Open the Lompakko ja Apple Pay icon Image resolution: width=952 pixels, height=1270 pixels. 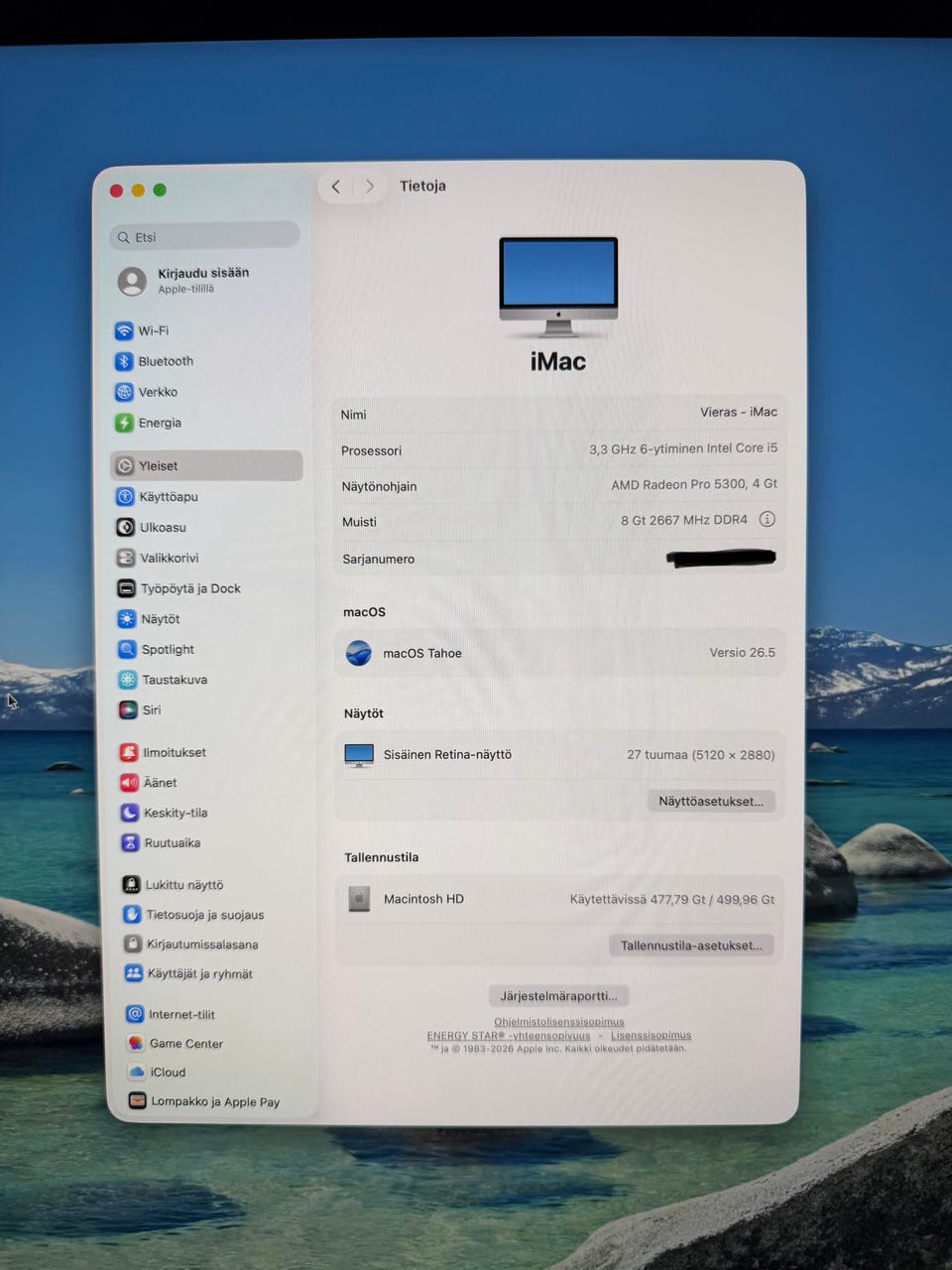(x=137, y=1100)
